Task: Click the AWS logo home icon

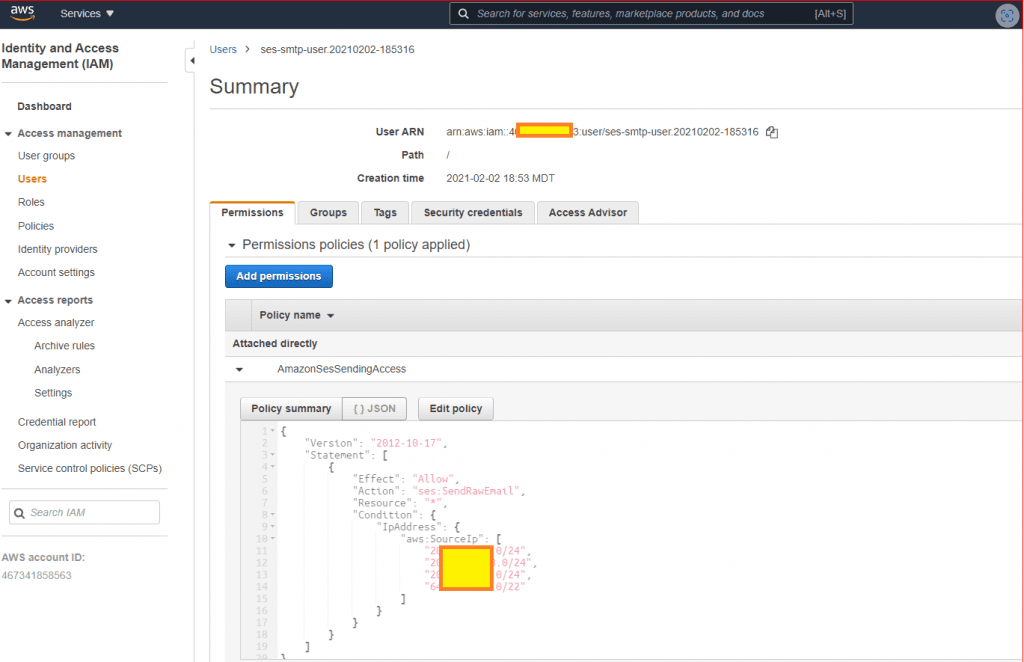Action: click(x=22, y=13)
